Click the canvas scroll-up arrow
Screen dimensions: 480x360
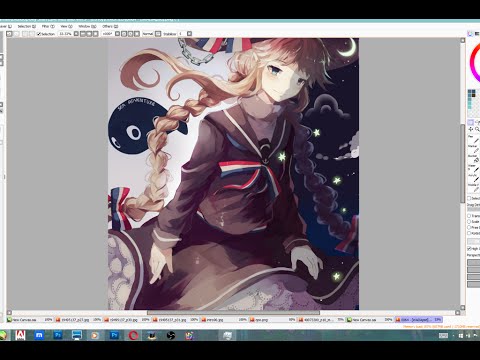click(462, 40)
